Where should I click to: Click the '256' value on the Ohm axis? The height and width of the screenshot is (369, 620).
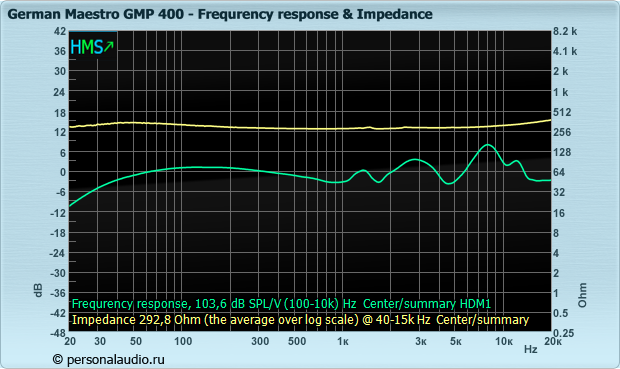pos(562,132)
